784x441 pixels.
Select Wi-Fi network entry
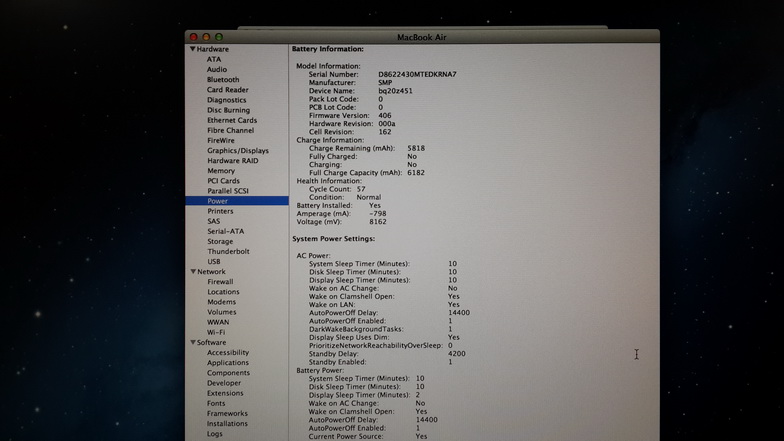click(216, 332)
